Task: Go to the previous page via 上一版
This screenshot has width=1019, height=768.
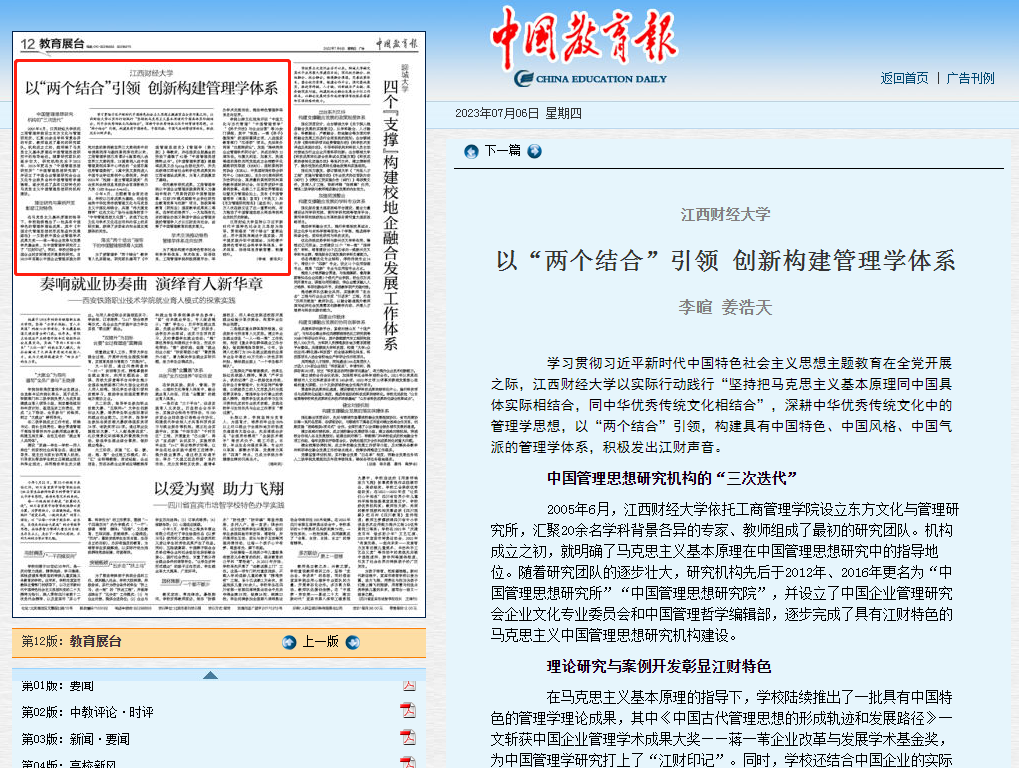Action: [320, 642]
